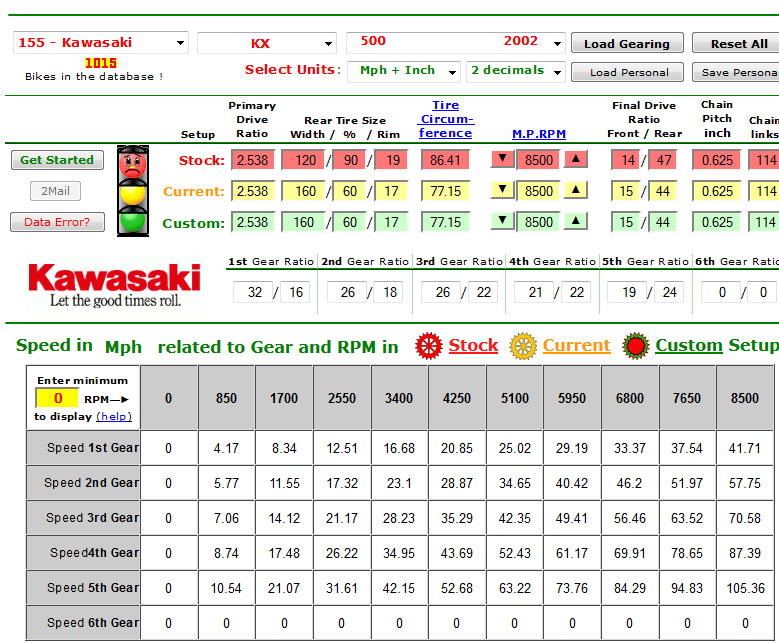Decrease Stock M.P.RPM with down arrow

502,159
